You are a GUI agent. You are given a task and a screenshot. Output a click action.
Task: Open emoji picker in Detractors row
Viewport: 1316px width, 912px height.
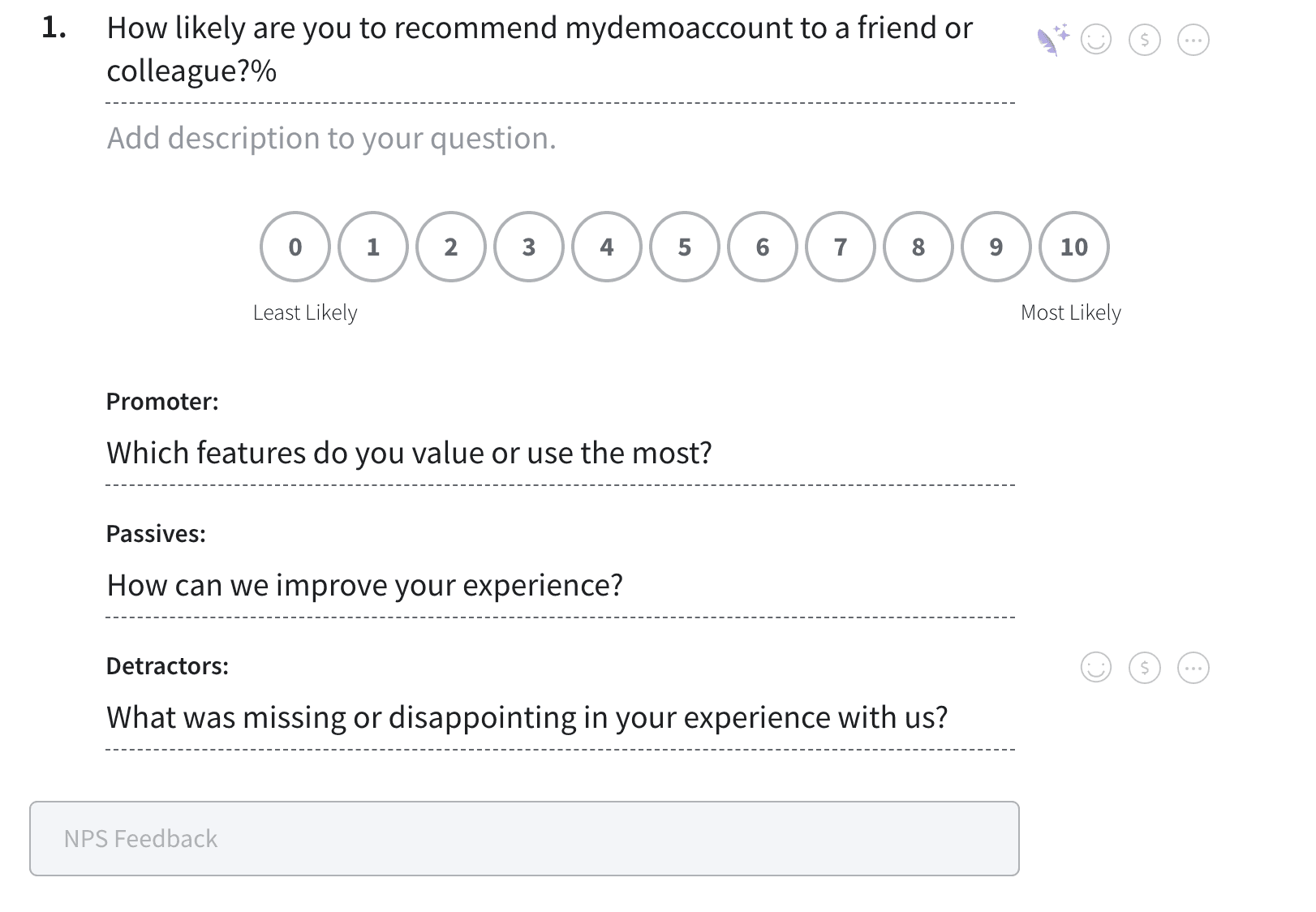click(1096, 668)
